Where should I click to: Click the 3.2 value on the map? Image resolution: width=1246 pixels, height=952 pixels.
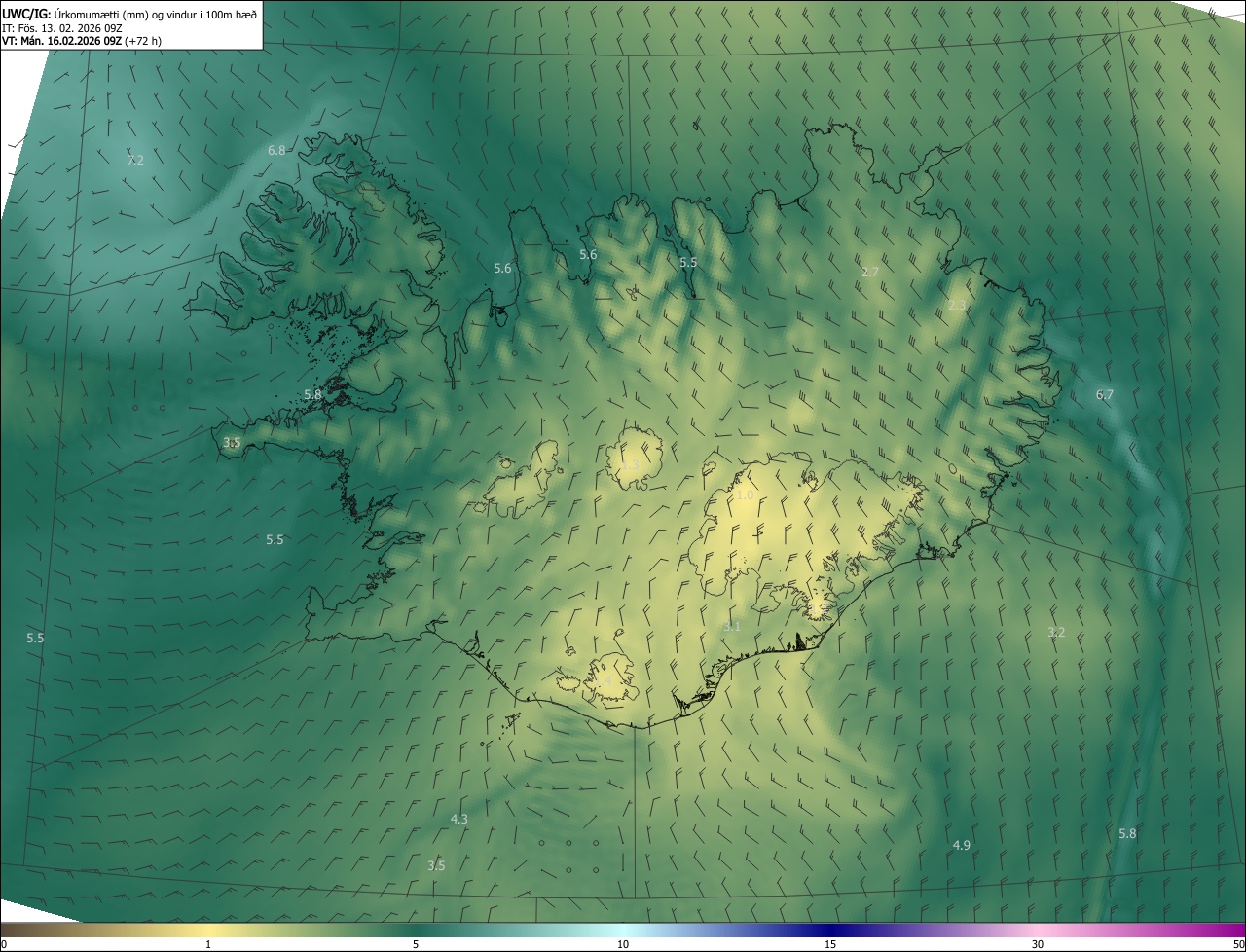pos(1056,632)
